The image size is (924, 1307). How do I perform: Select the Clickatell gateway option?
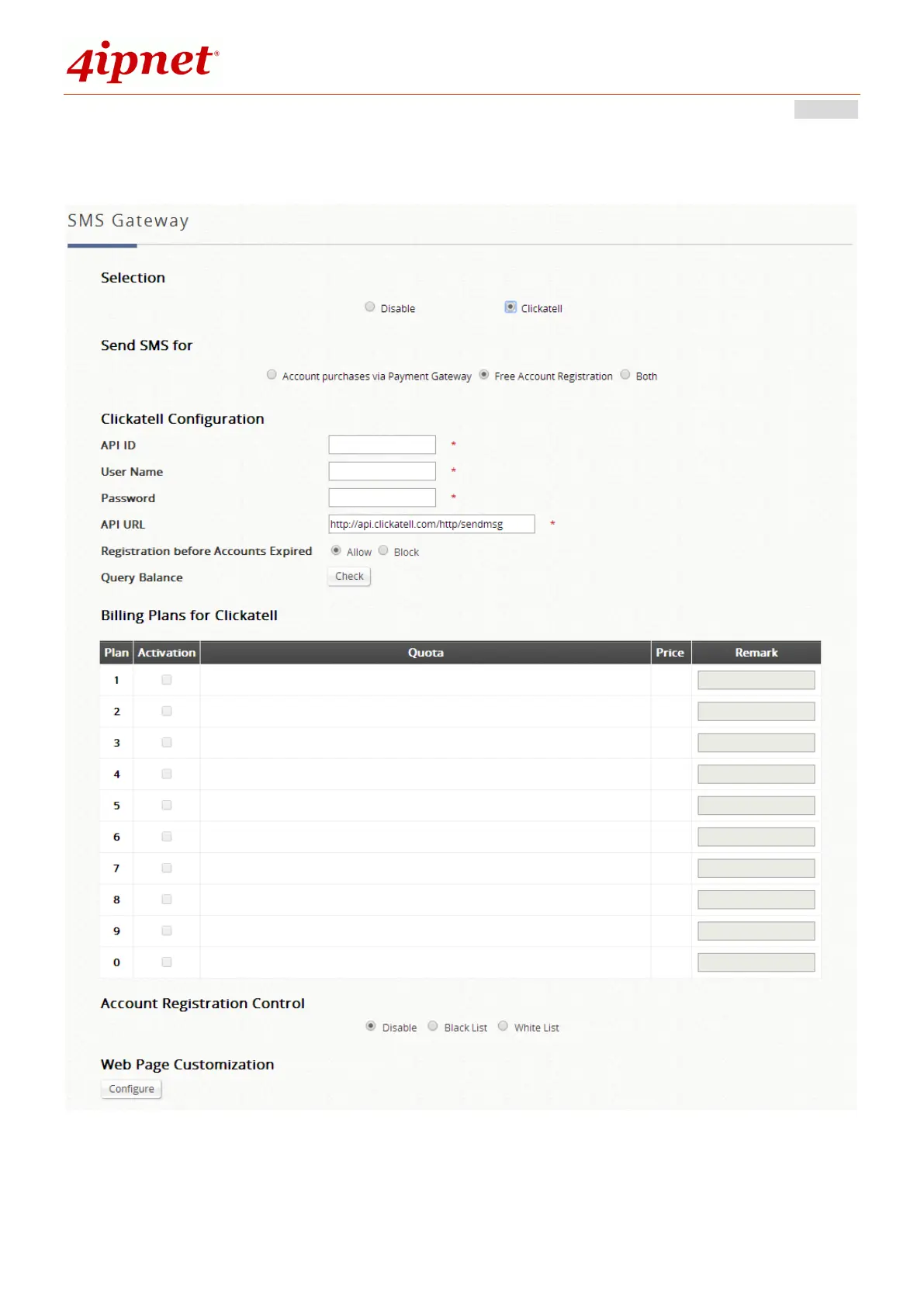(x=510, y=307)
